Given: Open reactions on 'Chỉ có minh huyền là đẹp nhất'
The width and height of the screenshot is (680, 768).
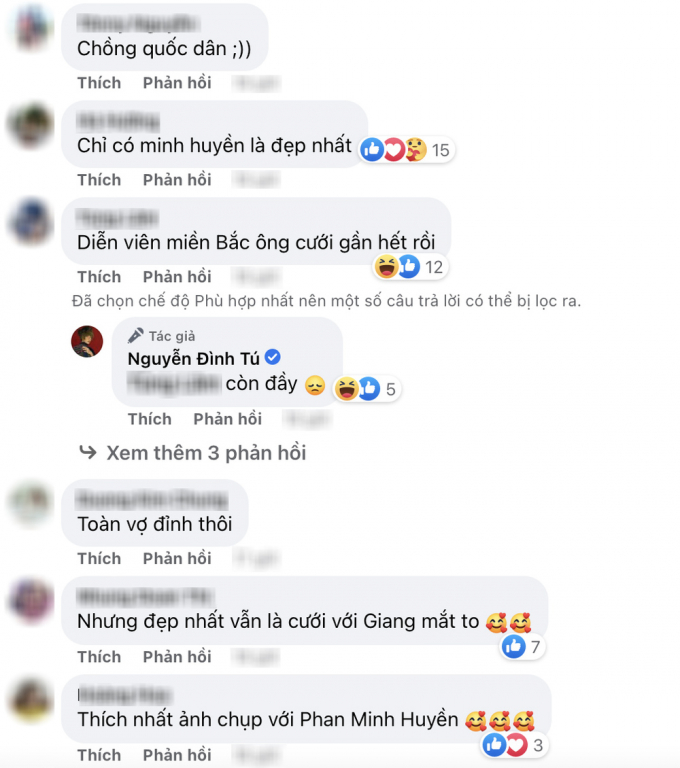Looking at the screenshot, I should click(x=407, y=149).
